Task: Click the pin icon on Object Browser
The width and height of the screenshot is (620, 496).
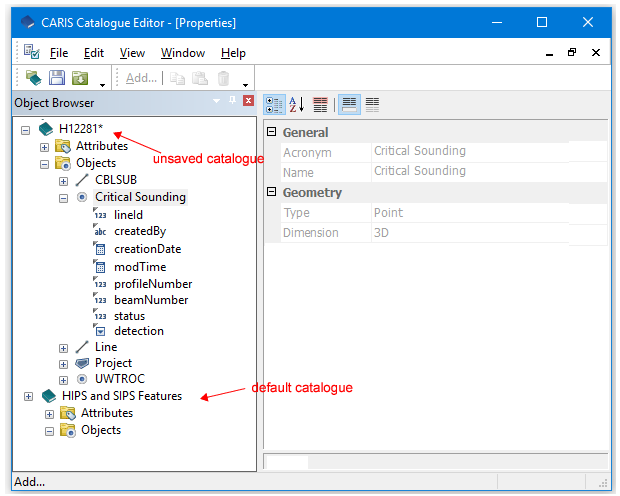Action: [x=233, y=102]
